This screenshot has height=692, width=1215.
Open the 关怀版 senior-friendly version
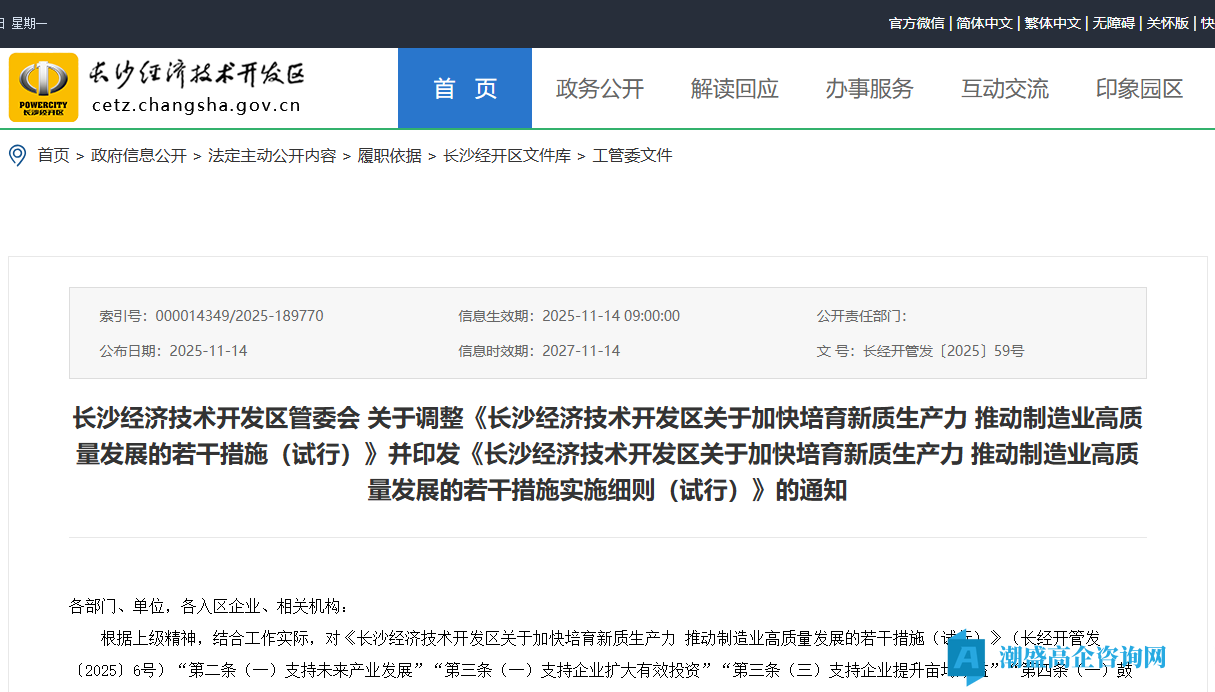click(1167, 22)
